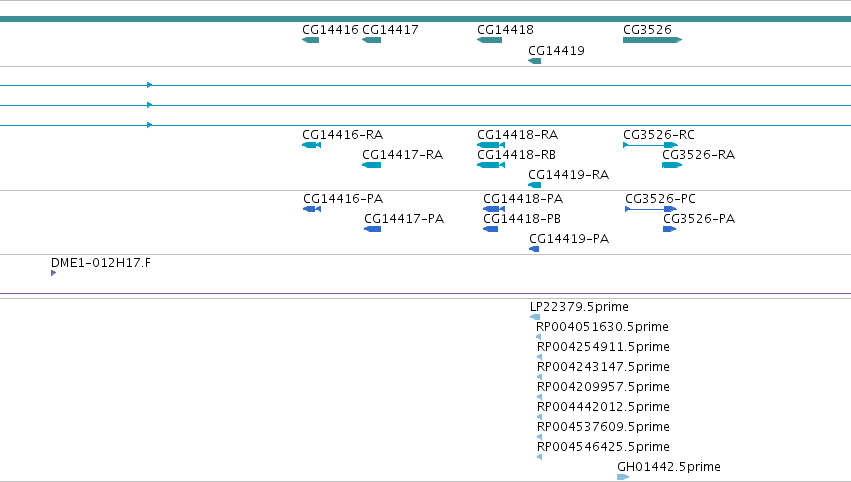
Task: Click the LP22379.5prime label text
Action: (x=579, y=307)
